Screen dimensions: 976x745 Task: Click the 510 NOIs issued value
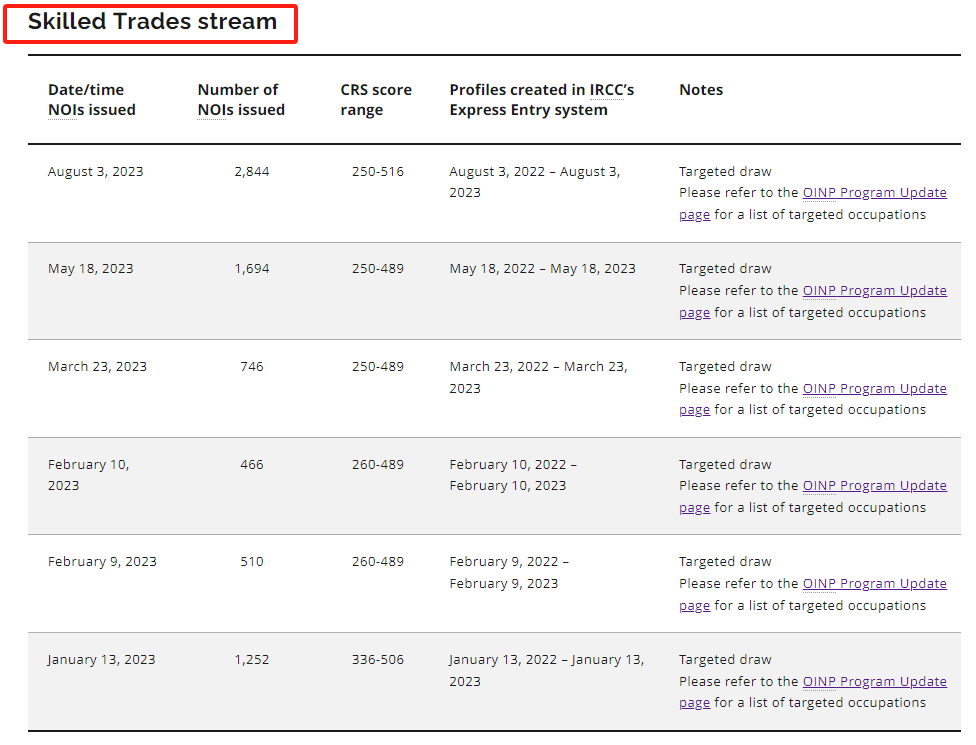[252, 562]
